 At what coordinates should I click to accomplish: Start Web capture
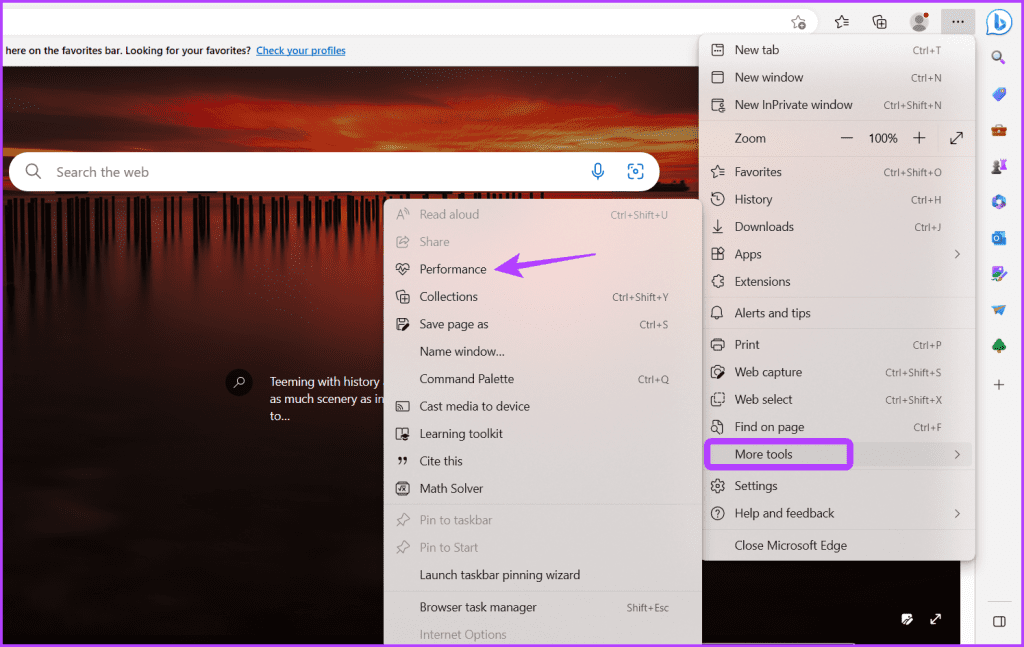[838, 371]
